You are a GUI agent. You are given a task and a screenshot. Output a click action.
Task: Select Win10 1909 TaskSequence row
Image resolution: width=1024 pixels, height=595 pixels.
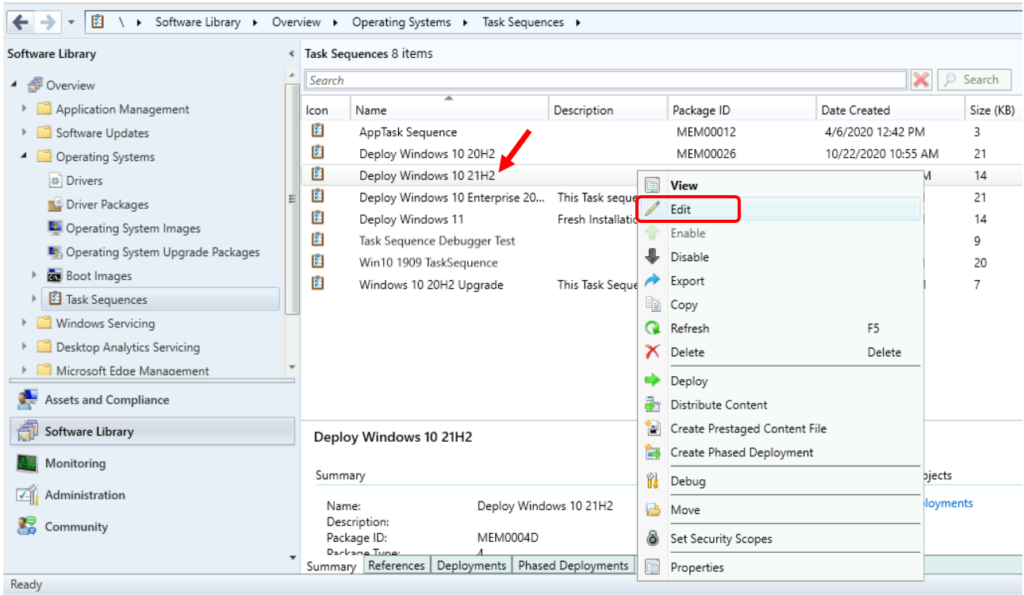click(428, 263)
